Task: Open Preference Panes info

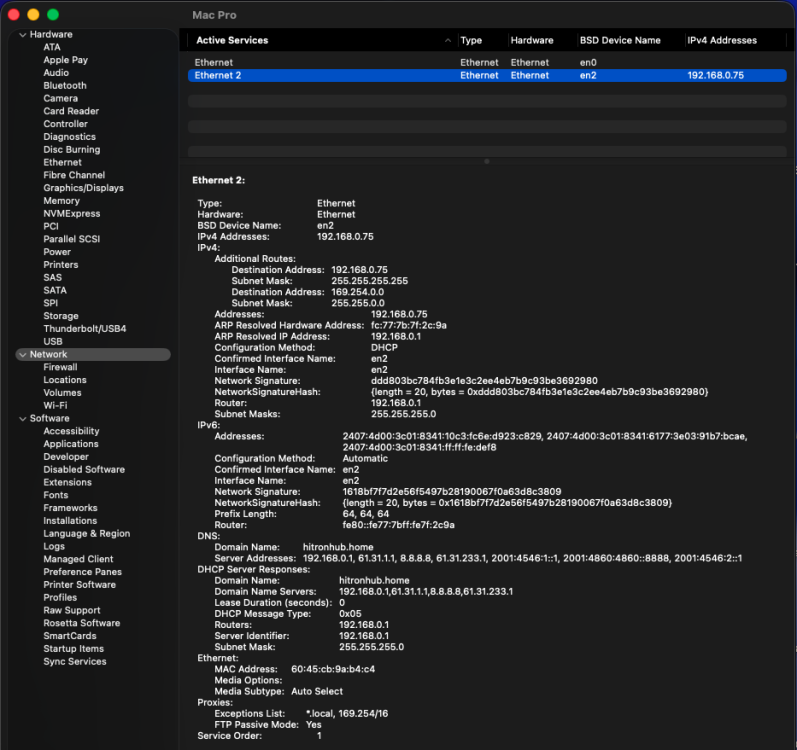Action: point(82,572)
